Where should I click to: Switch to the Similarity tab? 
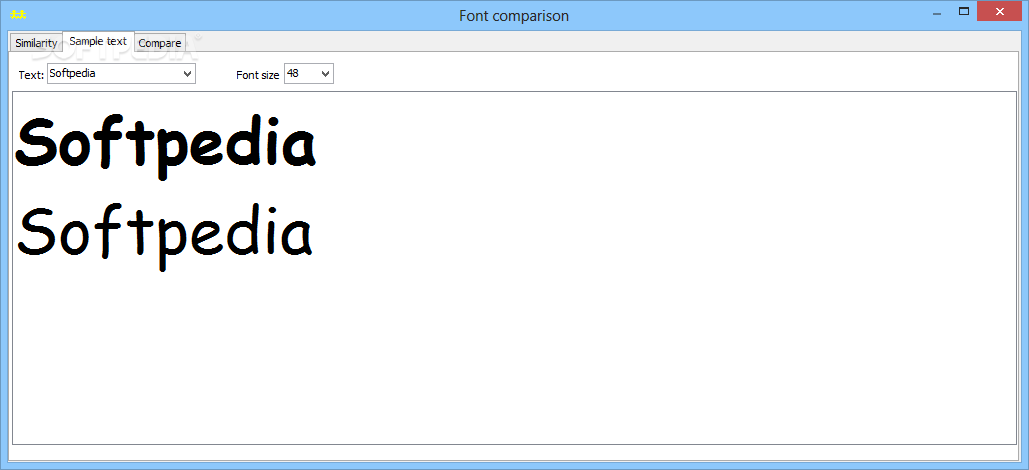coord(36,43)
